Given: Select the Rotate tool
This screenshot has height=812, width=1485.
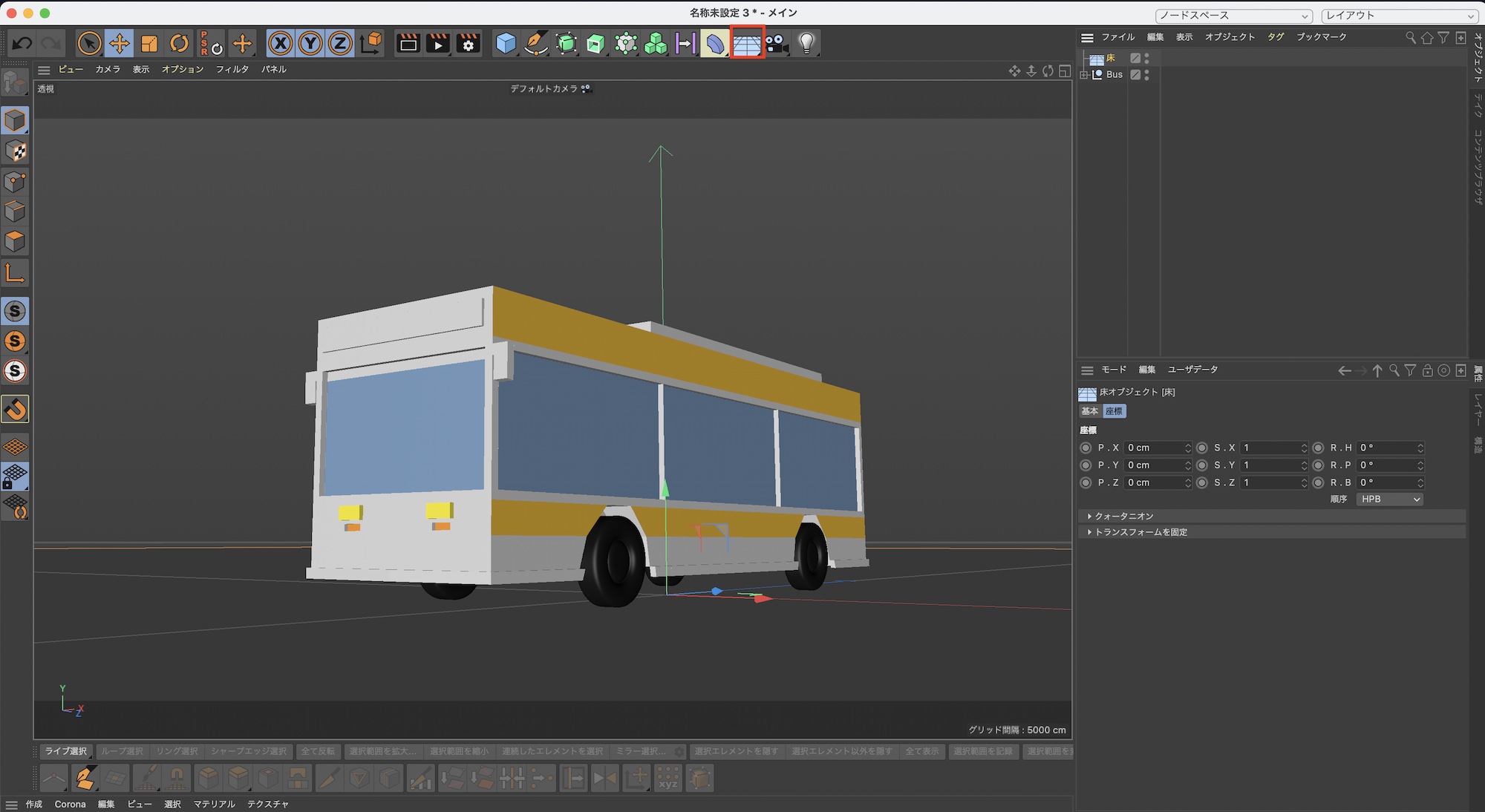Looking at the screenshot, I should [x=179, y=44].
